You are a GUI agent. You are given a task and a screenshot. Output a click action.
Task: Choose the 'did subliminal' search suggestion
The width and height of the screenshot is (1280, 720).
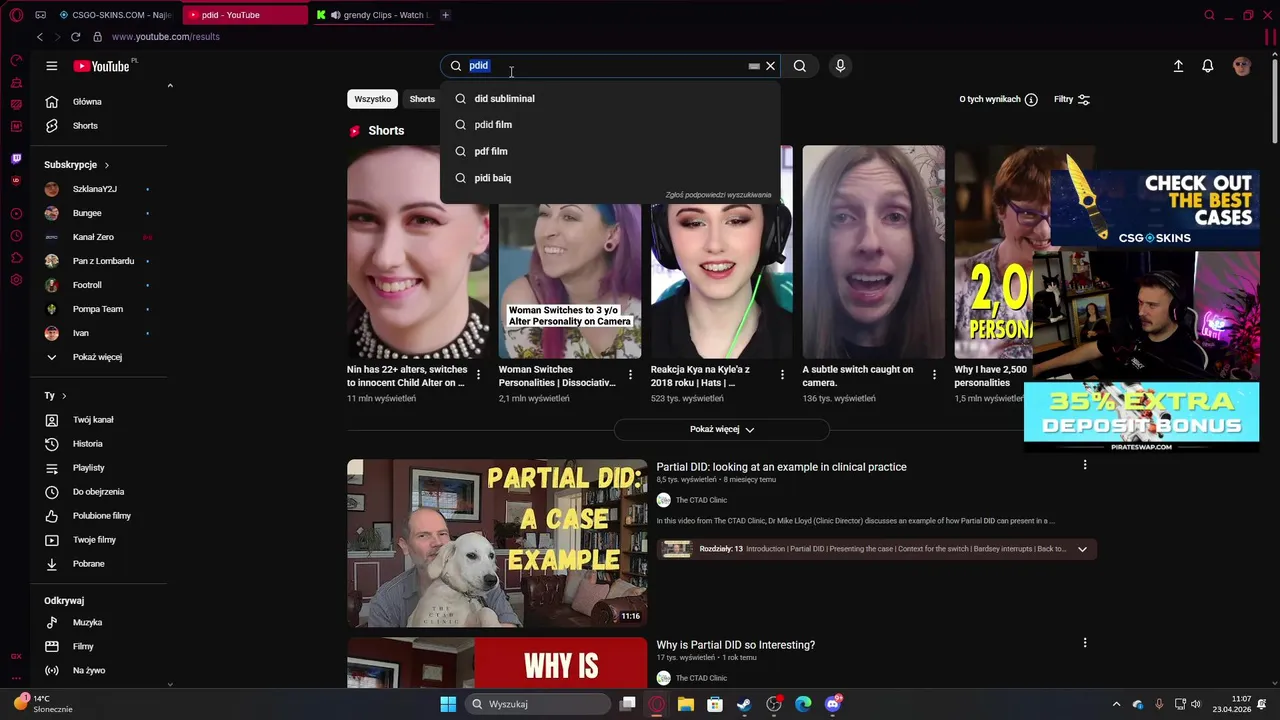[610, 99]
